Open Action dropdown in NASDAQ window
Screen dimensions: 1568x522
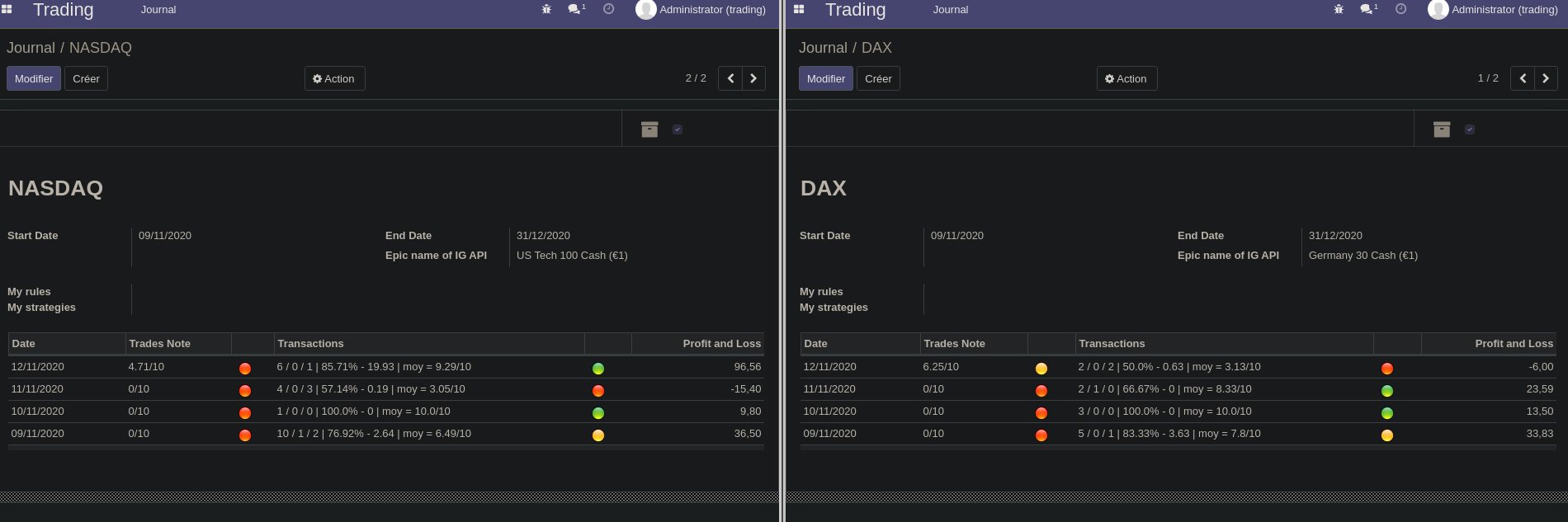pyautogui.click(x=334, y=78)
